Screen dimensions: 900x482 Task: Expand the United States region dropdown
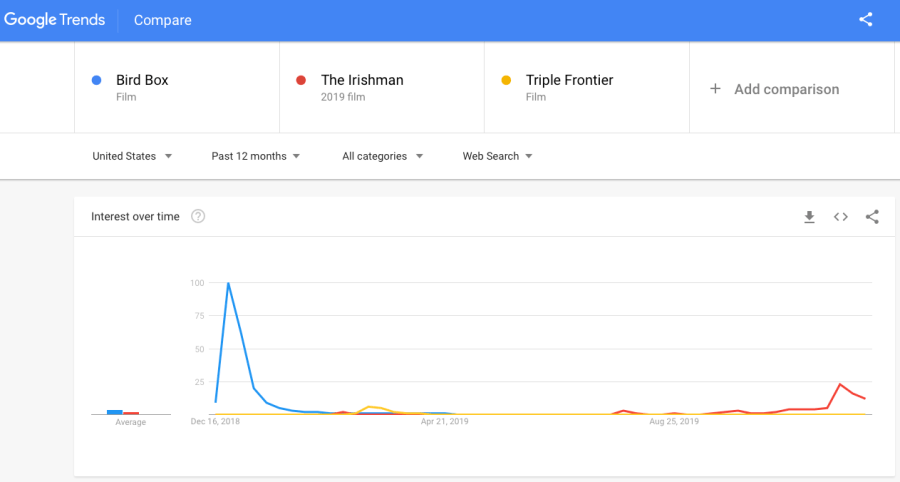[132, 156]
